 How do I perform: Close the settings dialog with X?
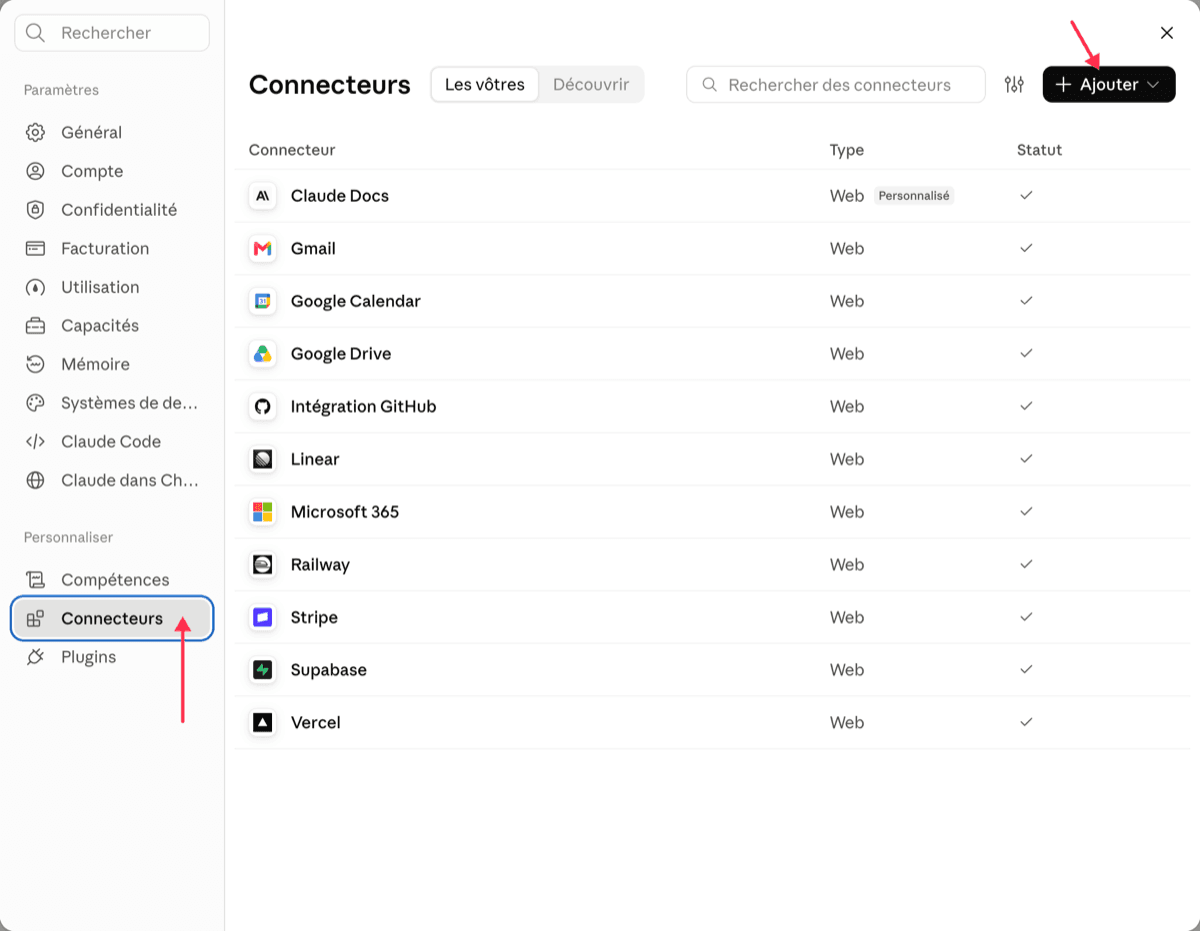(1167, 33)
